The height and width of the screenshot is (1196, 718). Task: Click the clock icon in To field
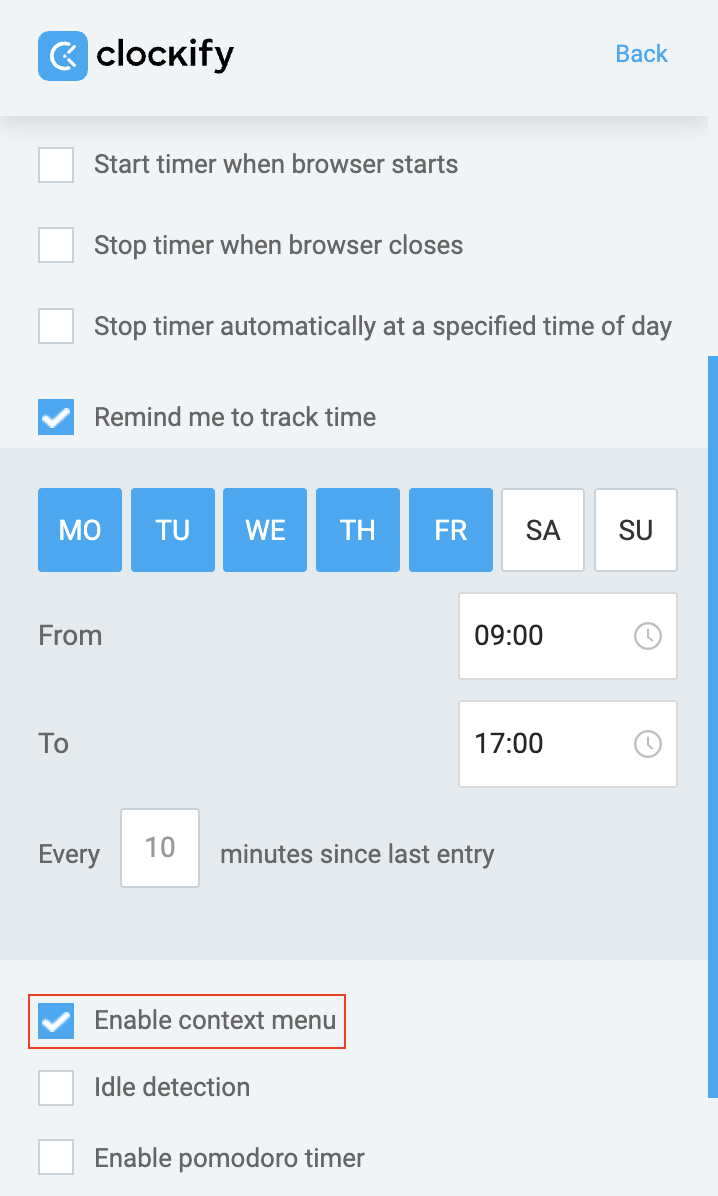point(648,744)
